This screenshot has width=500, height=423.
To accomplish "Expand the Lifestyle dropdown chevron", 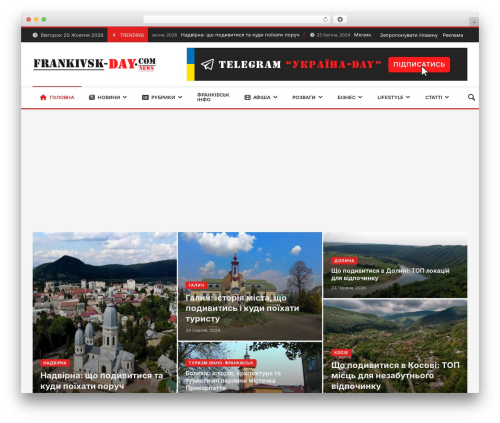I will pos(408,97).
